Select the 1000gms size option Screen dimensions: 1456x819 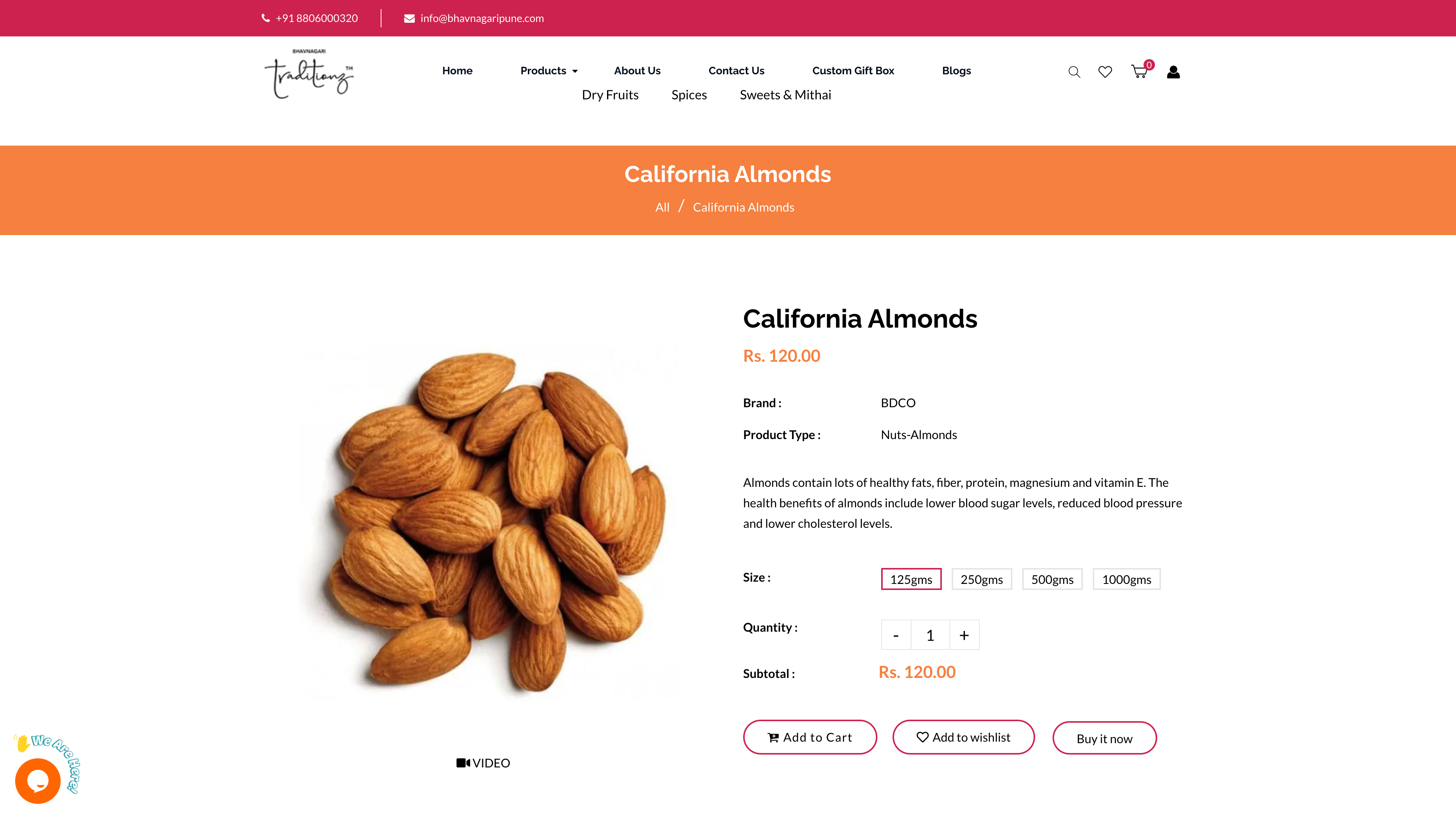click(1127, 579)
